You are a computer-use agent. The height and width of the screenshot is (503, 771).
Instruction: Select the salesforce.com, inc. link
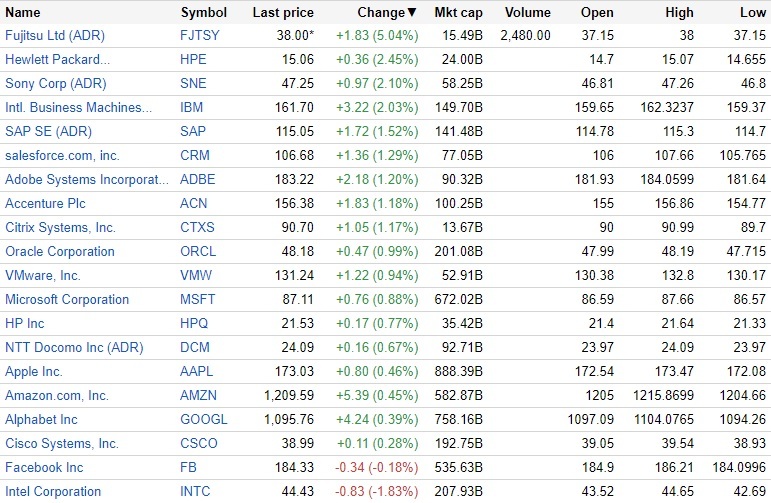coord(62,155)
